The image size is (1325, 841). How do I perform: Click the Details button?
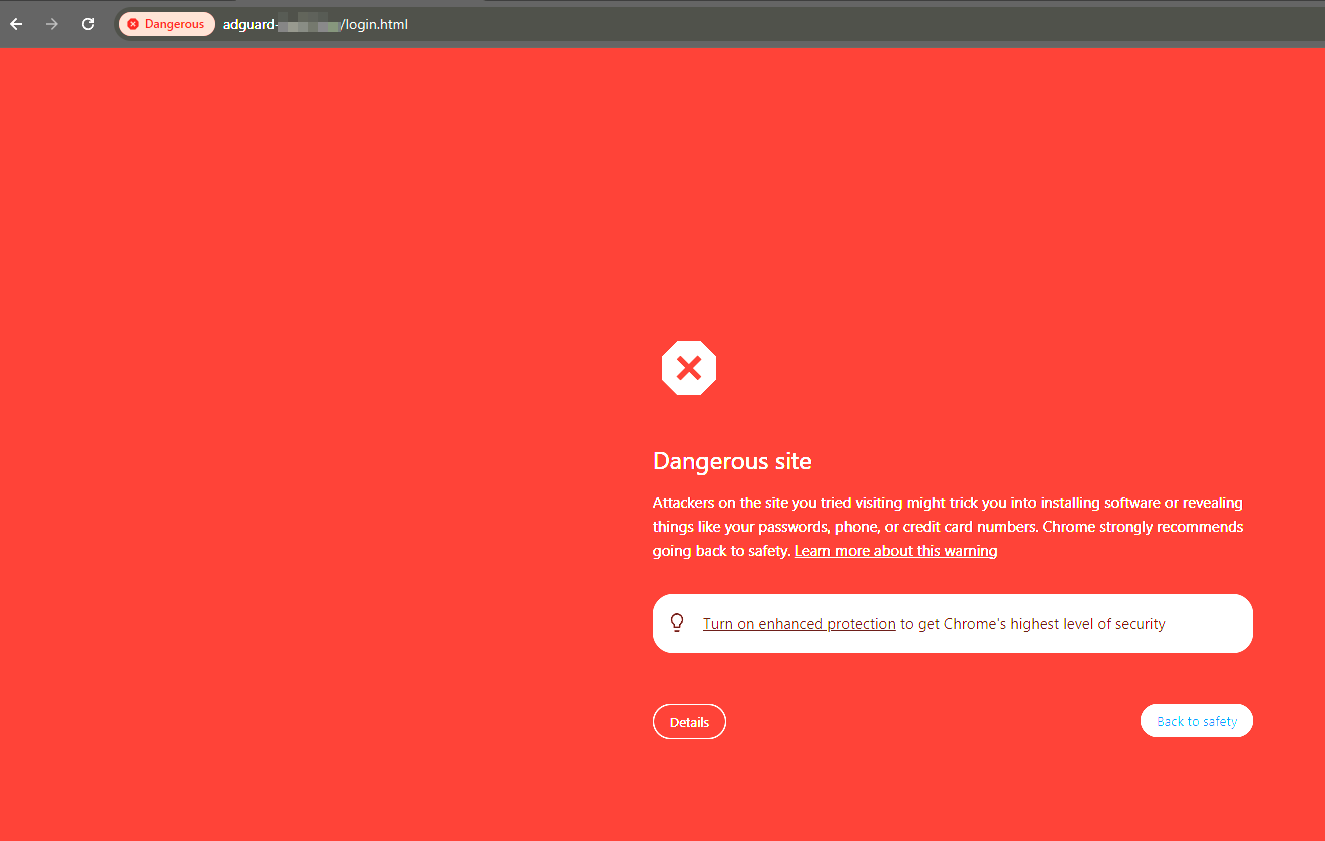pos(689,722)
